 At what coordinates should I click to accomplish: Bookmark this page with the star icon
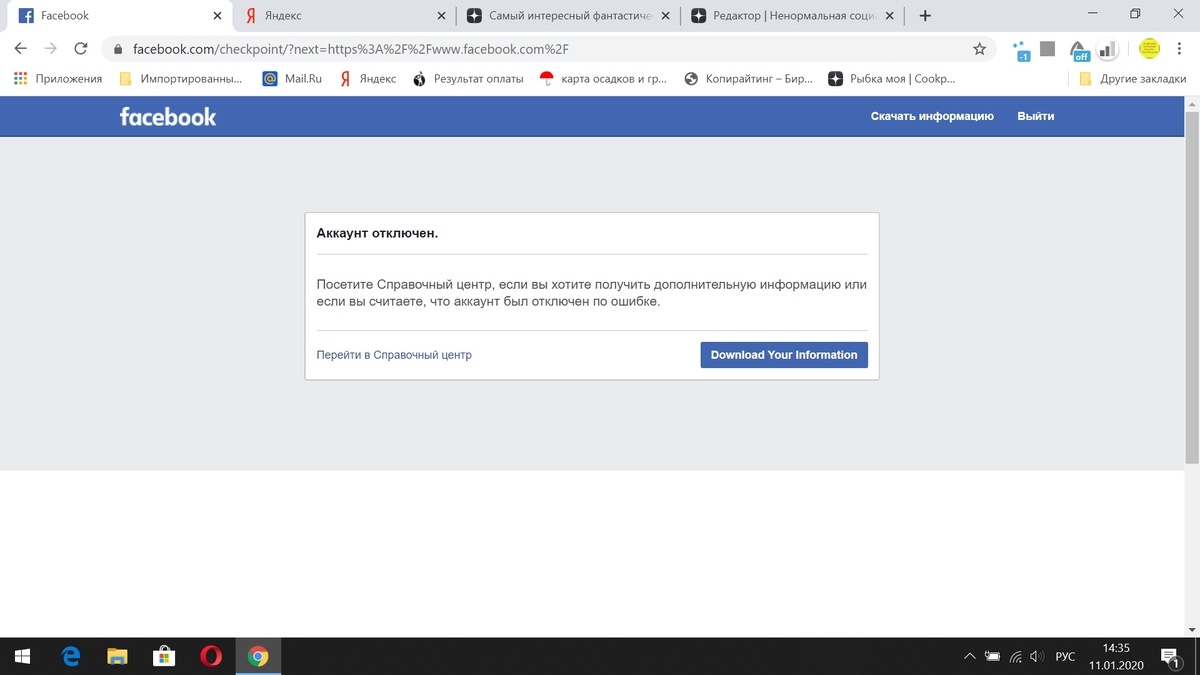(980, 48)
